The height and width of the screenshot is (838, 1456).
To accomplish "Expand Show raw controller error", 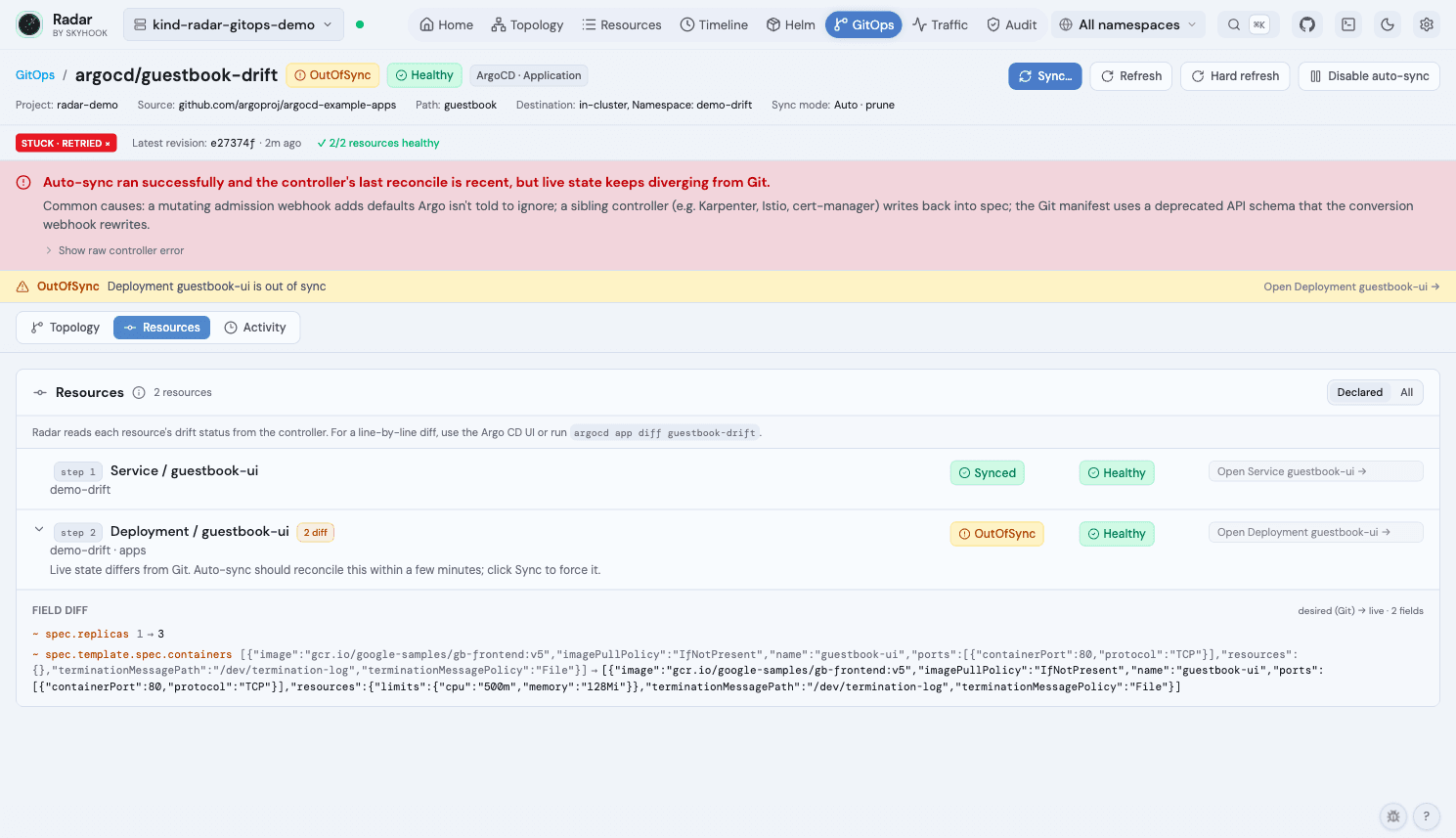I will coord(113,250).
